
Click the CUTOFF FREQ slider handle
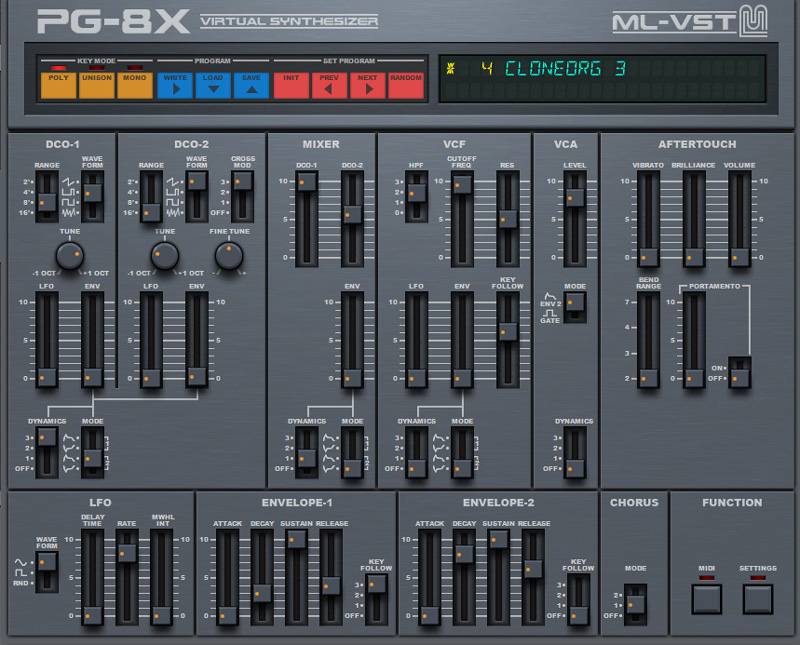coord(462,184)
